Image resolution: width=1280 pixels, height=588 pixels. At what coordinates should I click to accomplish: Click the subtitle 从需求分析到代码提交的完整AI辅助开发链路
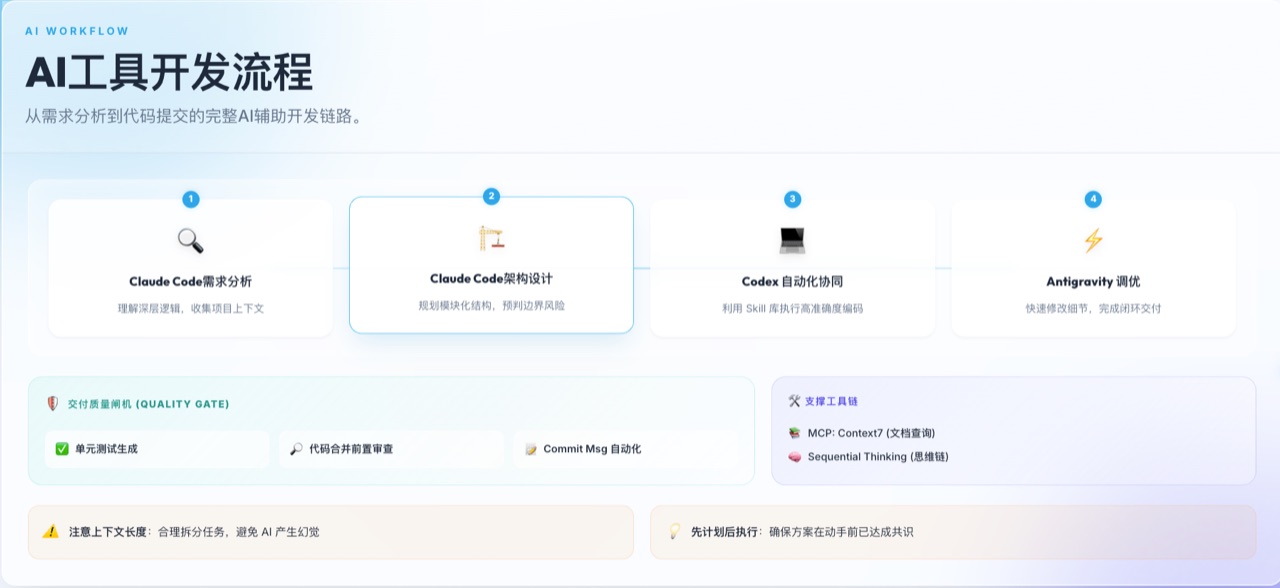(194, 116)
